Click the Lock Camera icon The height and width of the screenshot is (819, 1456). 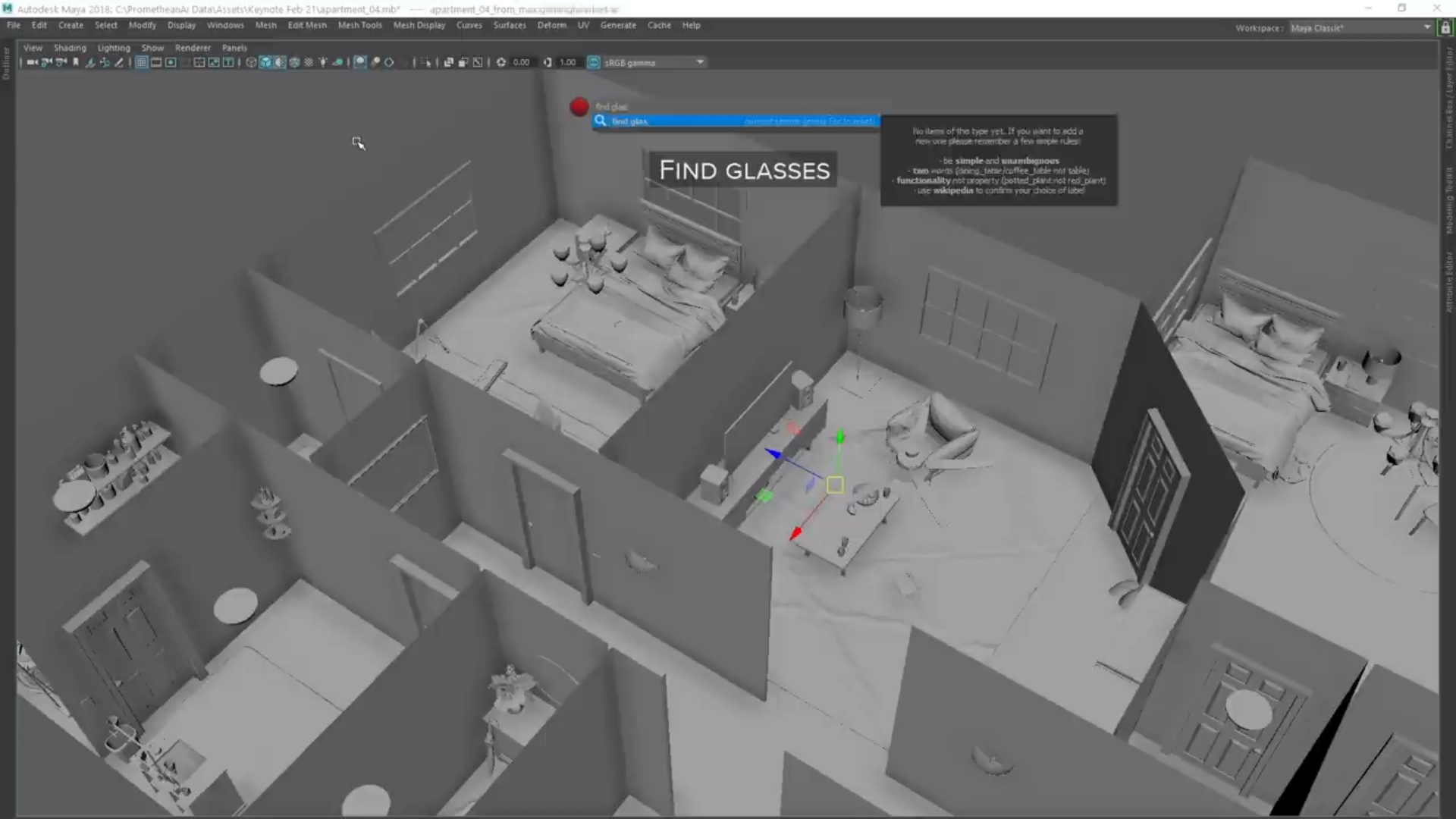coord(46,62)
